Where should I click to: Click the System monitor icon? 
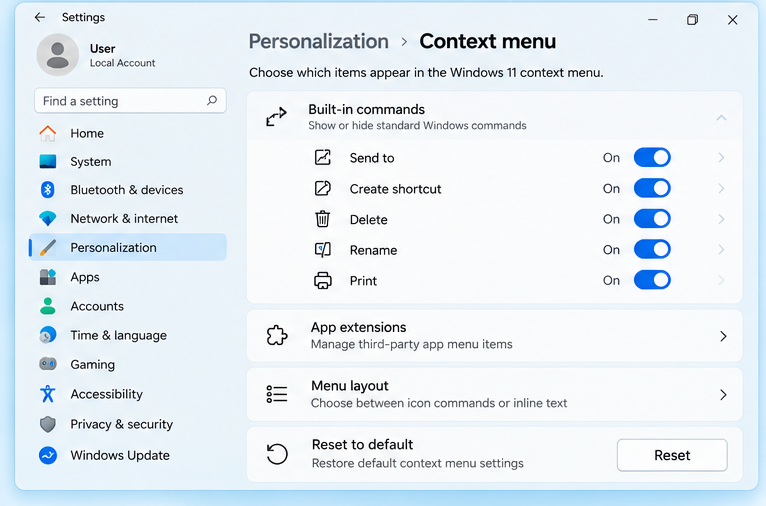[48, 162]
